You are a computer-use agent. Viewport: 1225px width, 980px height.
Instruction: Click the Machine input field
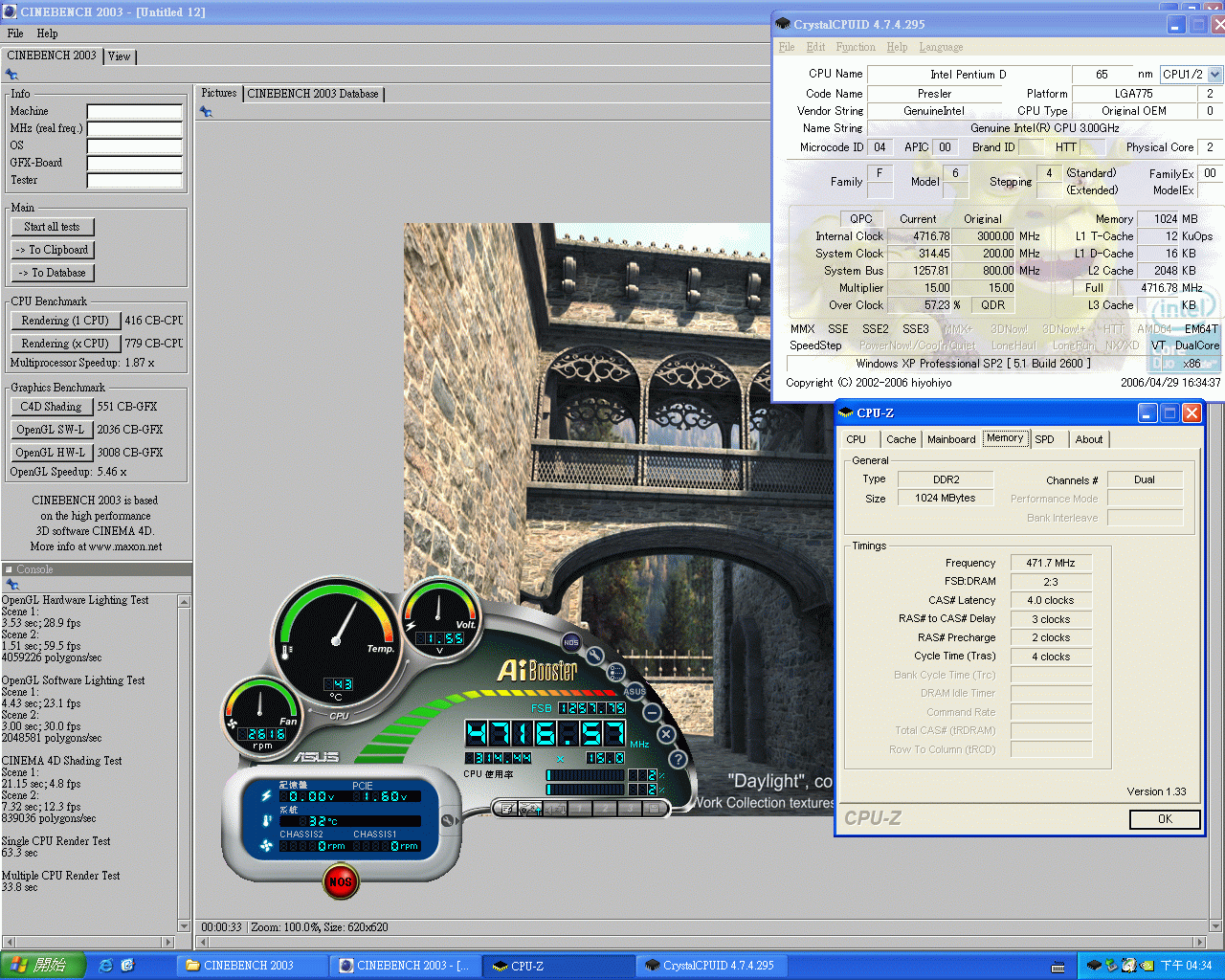135,112
